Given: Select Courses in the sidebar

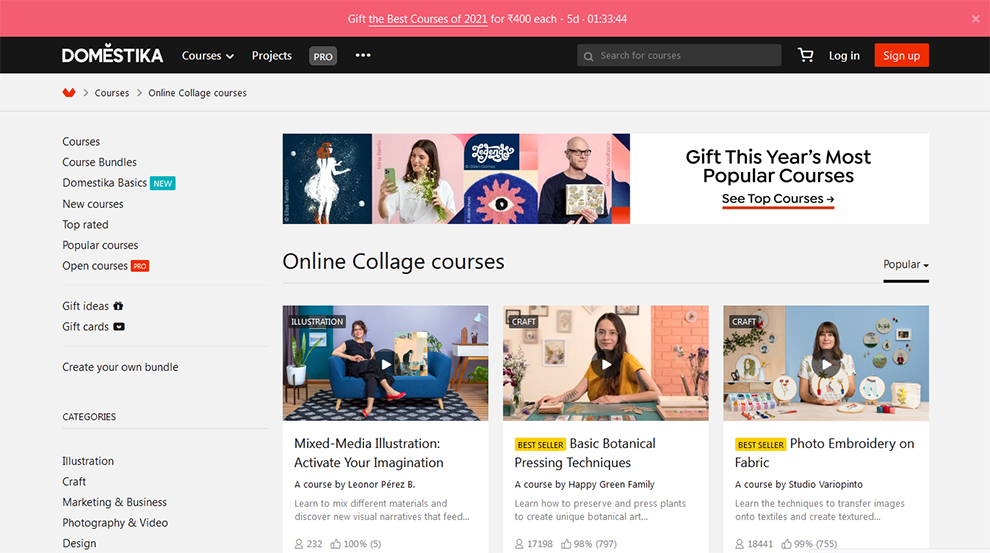Looking at the screenshot, I should (x=81, y=141).
